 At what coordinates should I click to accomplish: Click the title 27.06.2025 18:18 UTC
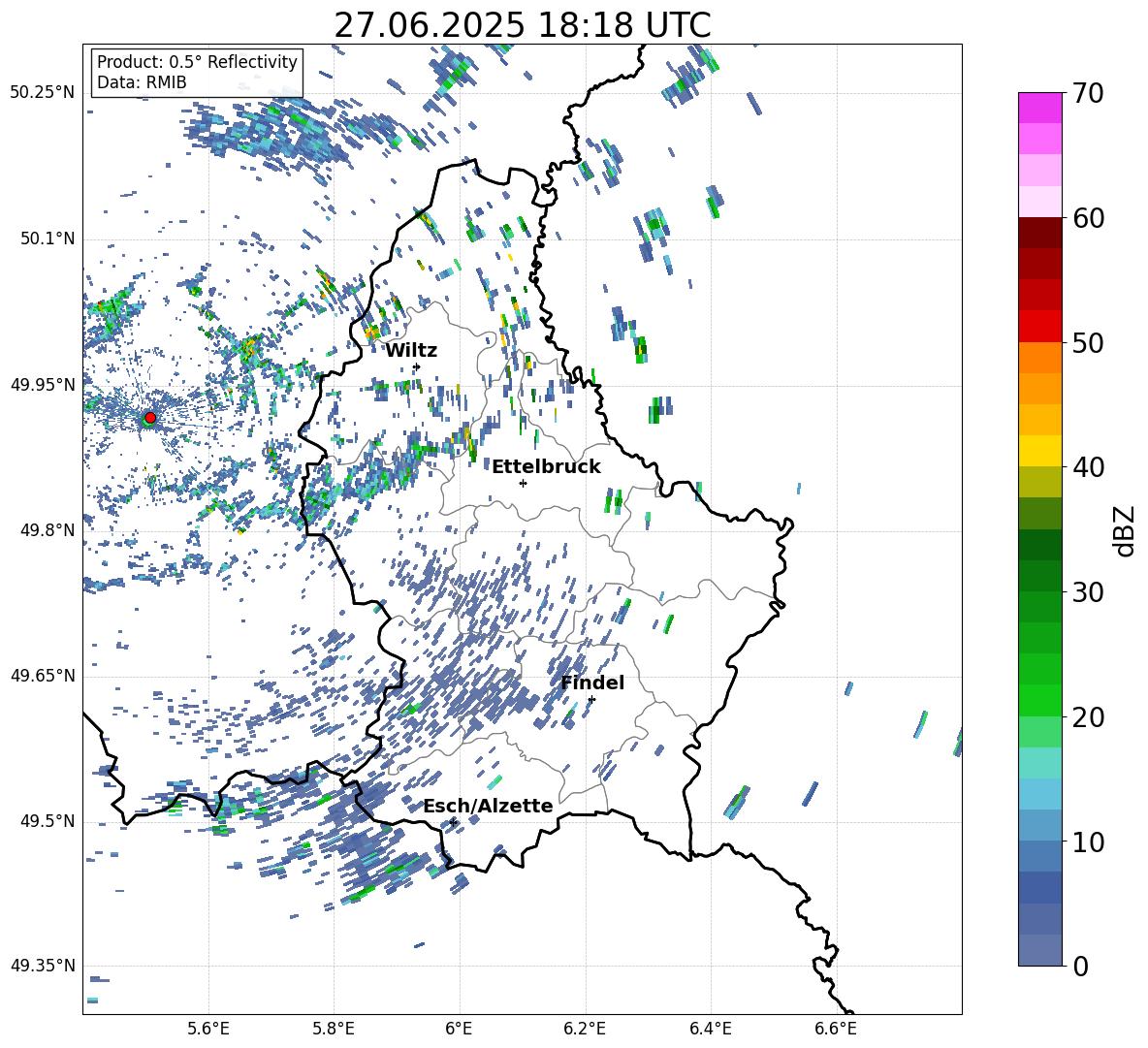pyautogui.click(x=523, y=25)
